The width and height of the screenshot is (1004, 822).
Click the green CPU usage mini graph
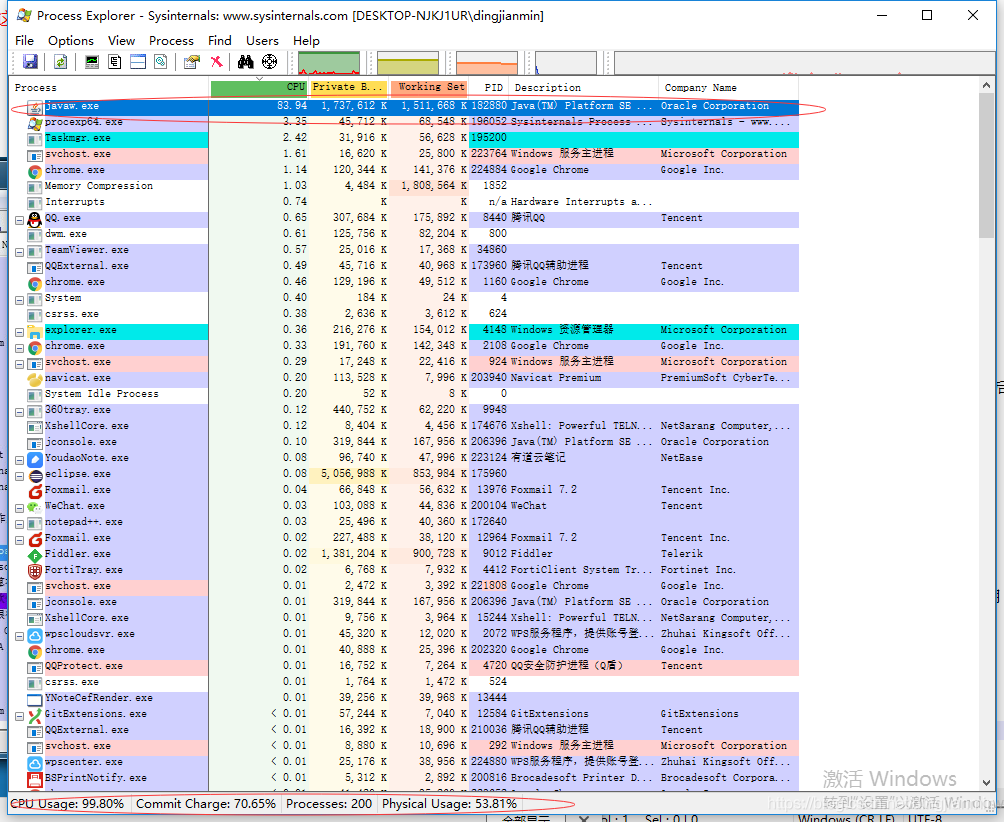(329, 63)
